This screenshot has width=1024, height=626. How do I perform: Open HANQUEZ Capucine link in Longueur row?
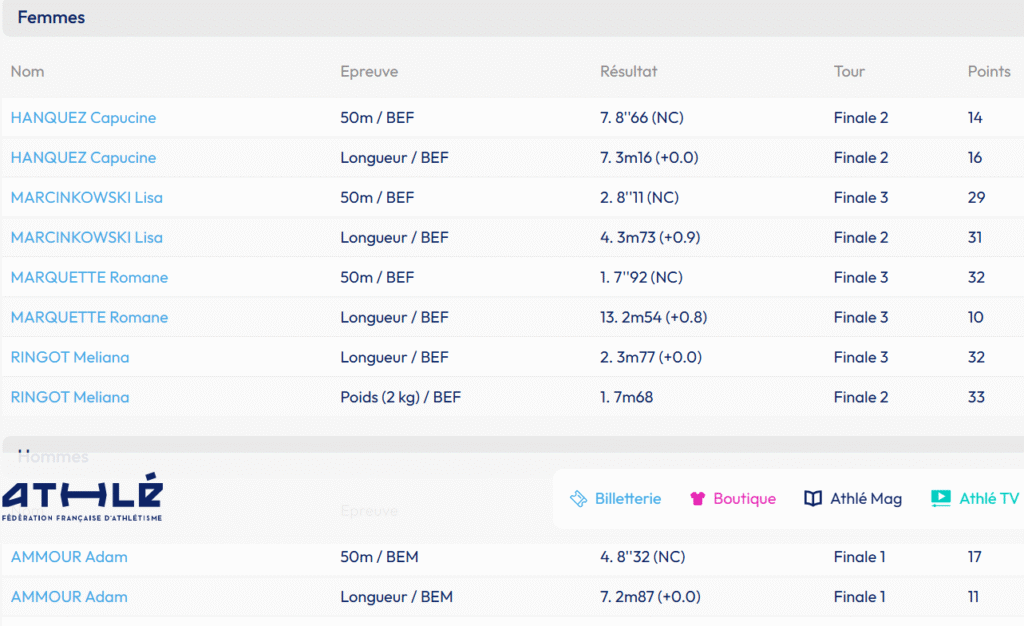click(83, 158)
